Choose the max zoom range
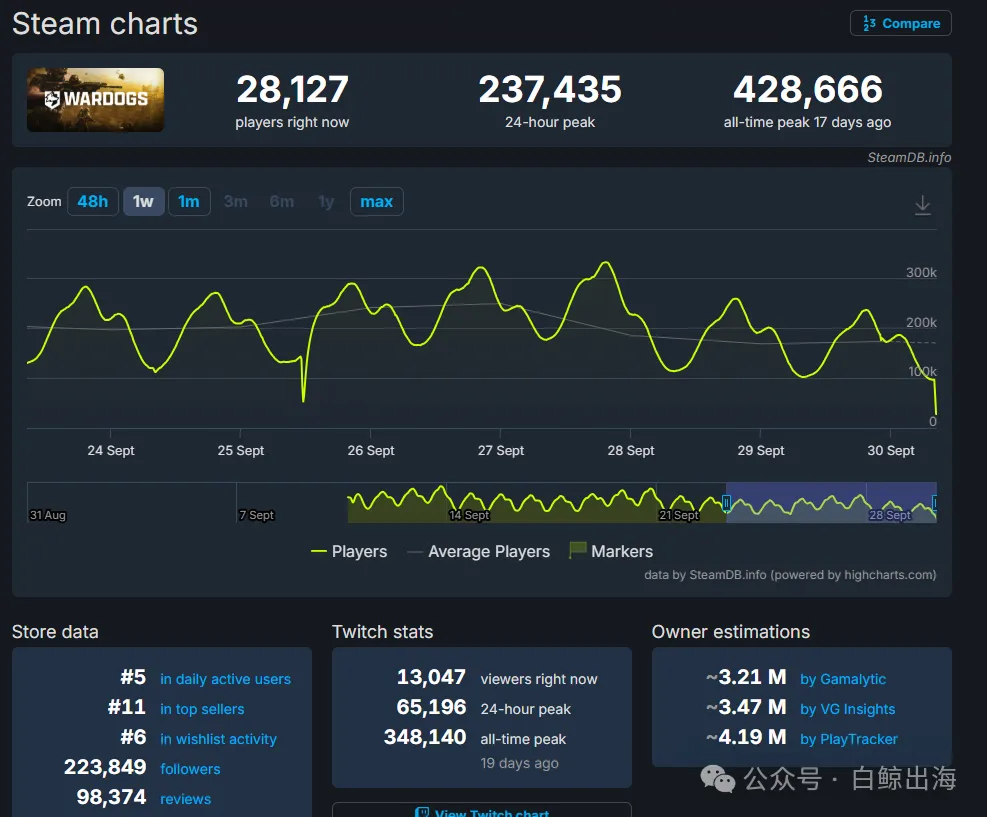Screen dimensions: 987x817 pyautogui.click(x=376, y=201)
